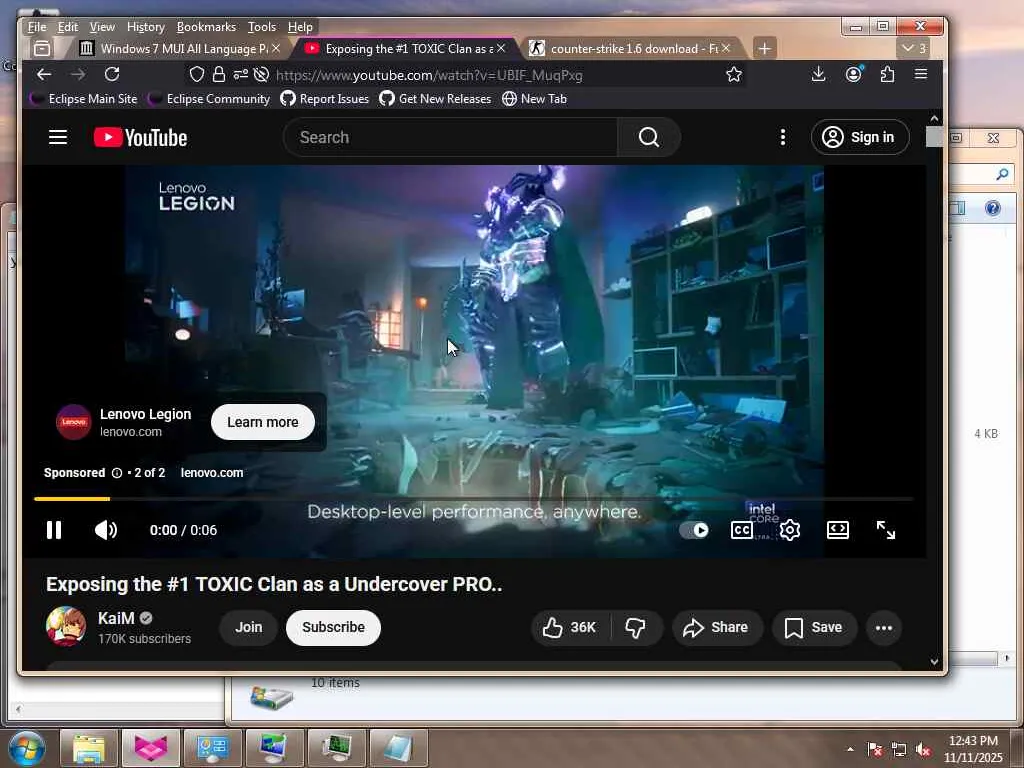This screenshot has width=1024, height=768.
Task: Visit the lenovo.com link beside Sponsored
Action: [212, 473]
